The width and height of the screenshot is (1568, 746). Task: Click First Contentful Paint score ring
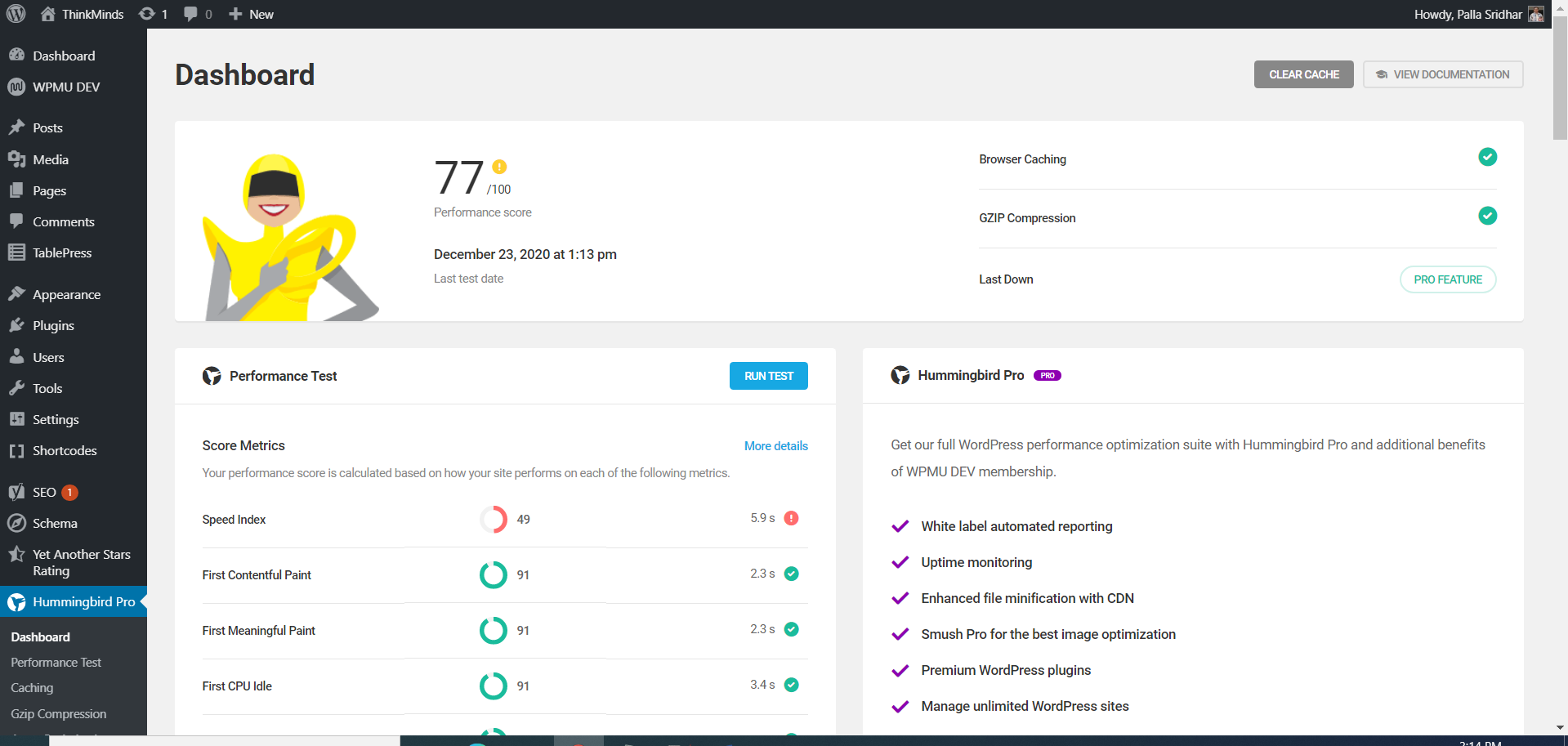[x=494, y=574]
